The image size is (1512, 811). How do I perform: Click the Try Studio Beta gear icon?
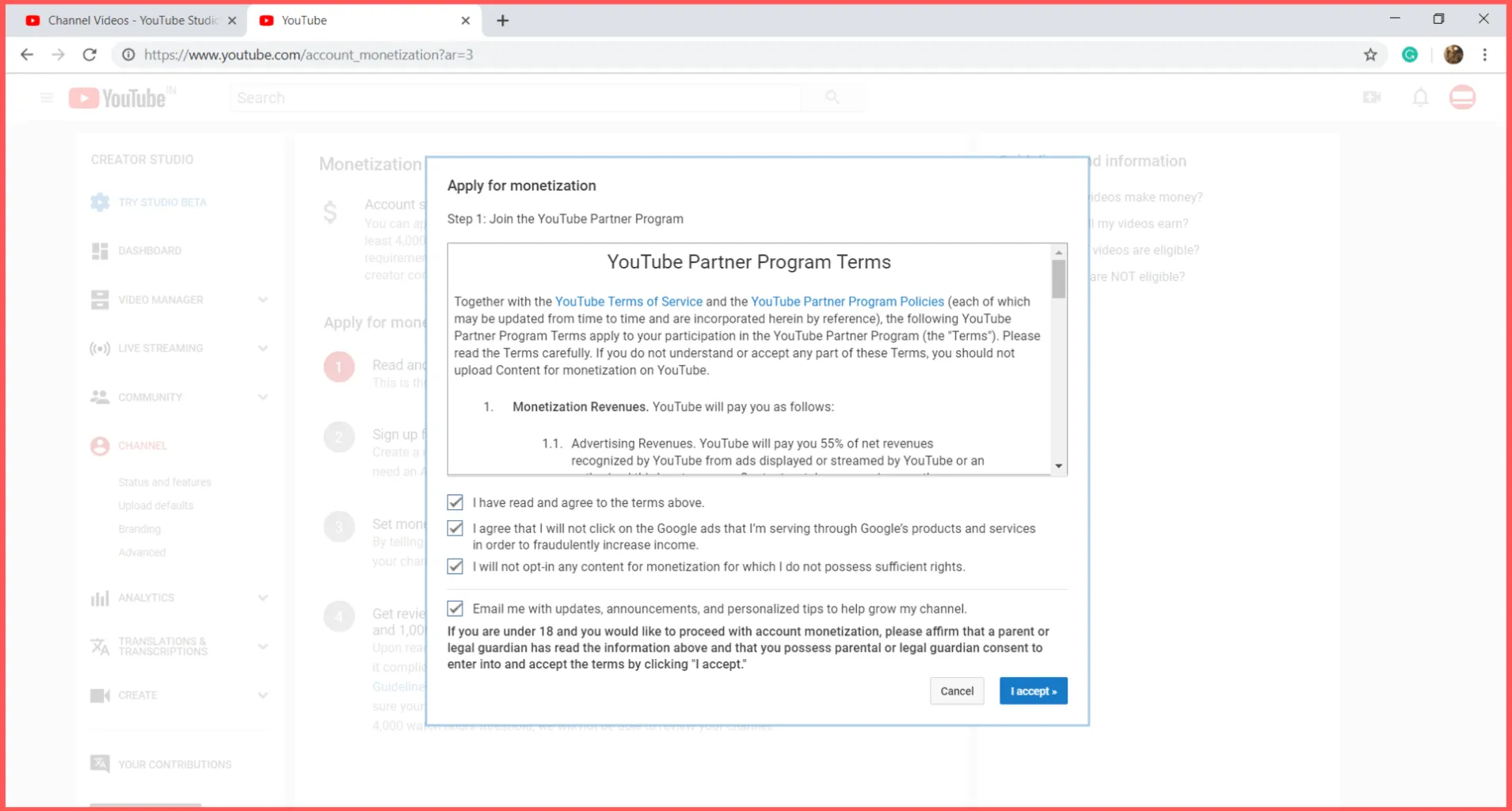coord(100,202)
